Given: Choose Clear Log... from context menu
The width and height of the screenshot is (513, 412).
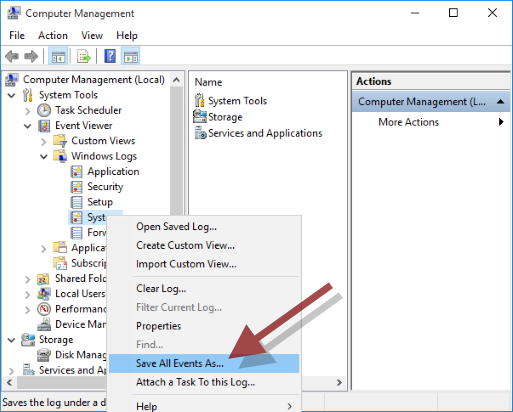Looking at the screenshot, I should [204, 288].
